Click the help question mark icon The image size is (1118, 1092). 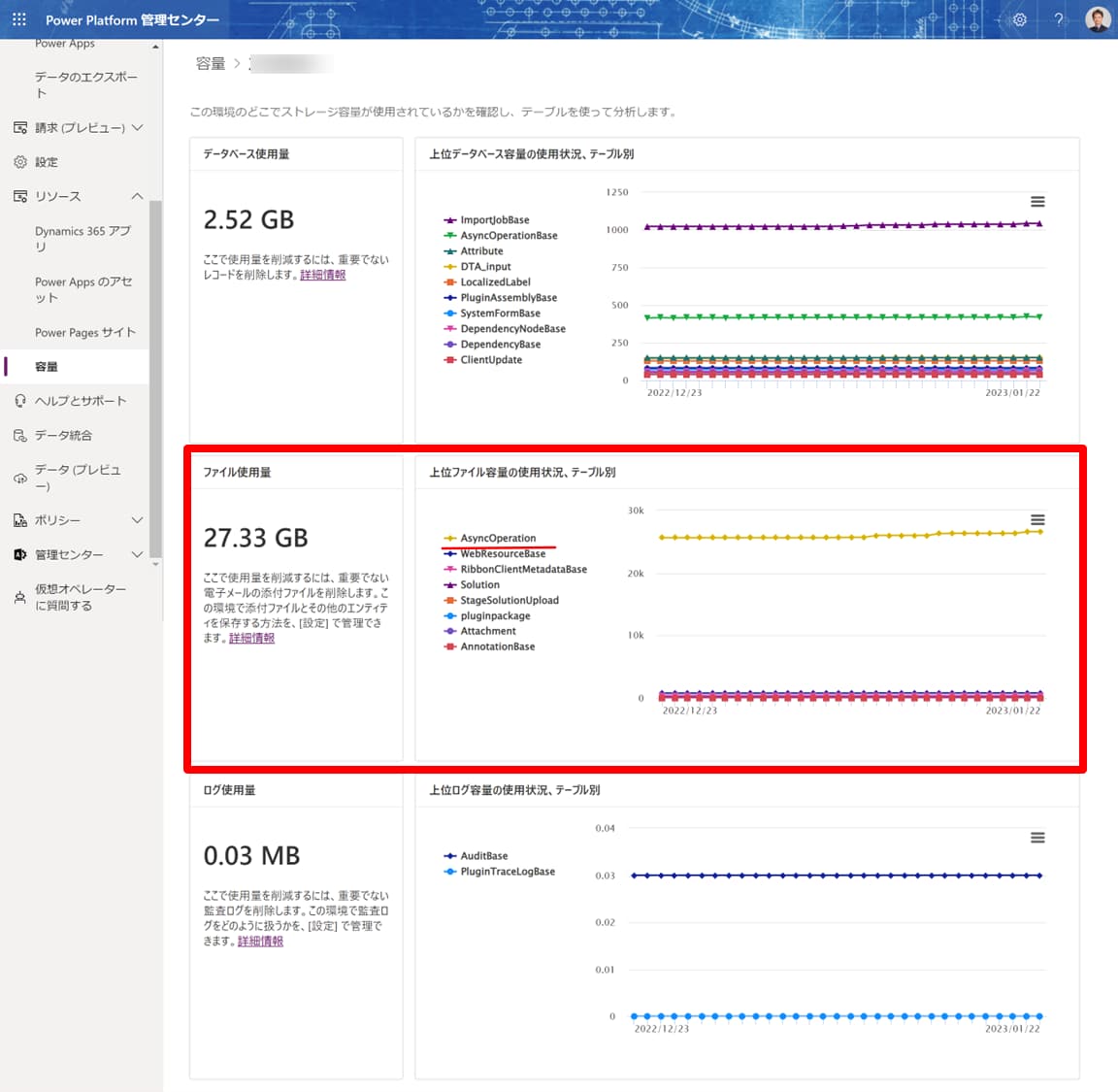pos(1059,19)
